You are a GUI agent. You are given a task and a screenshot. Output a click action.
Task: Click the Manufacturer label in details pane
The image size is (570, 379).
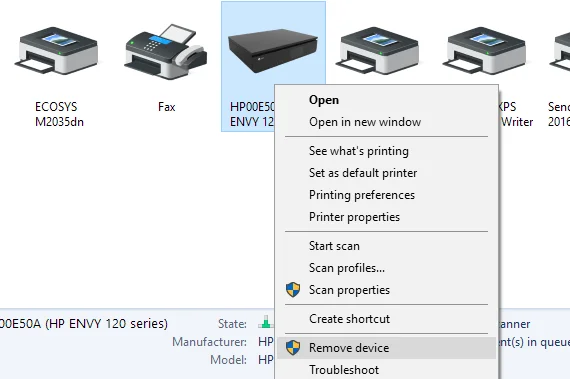(x=209, y=342)
